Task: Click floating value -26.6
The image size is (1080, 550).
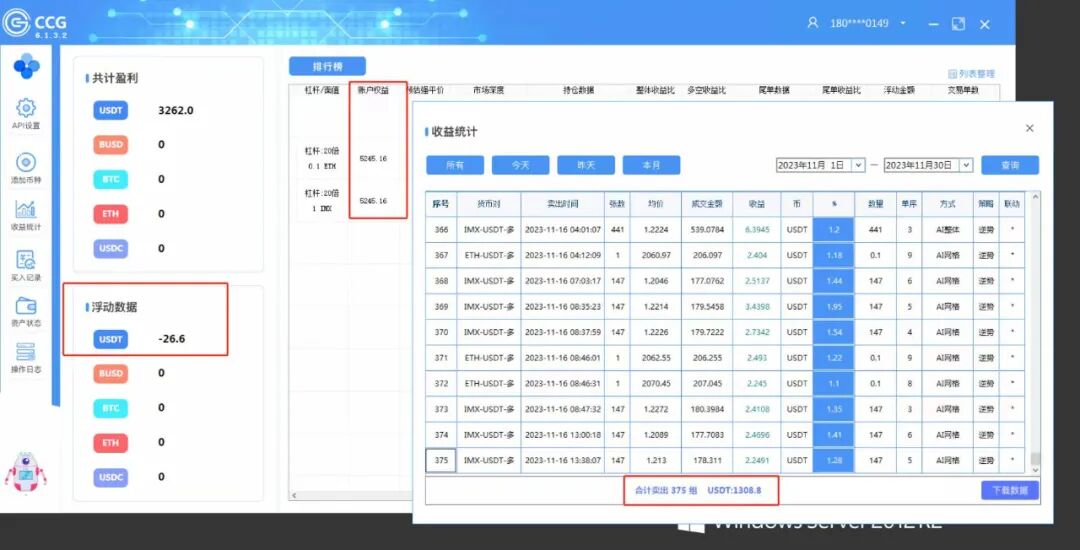Action: click(172, 339)
